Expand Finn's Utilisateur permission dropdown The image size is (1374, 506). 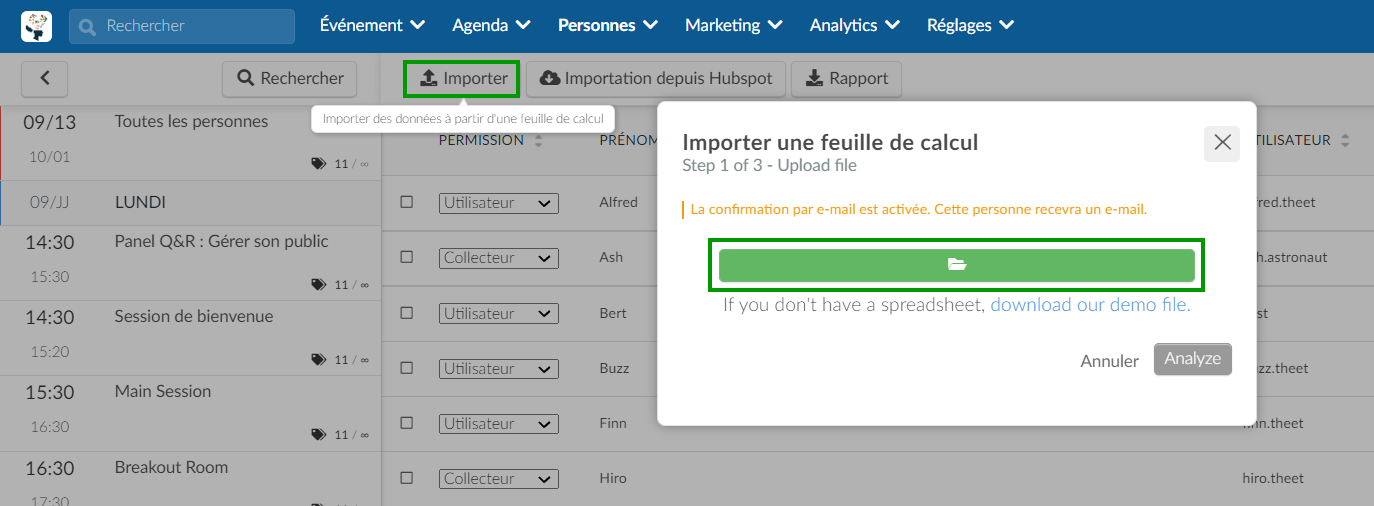(x=498, y=424)
